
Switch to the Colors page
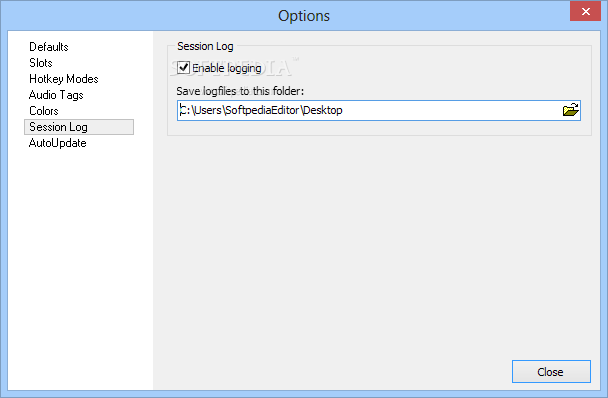coord(44,111)
